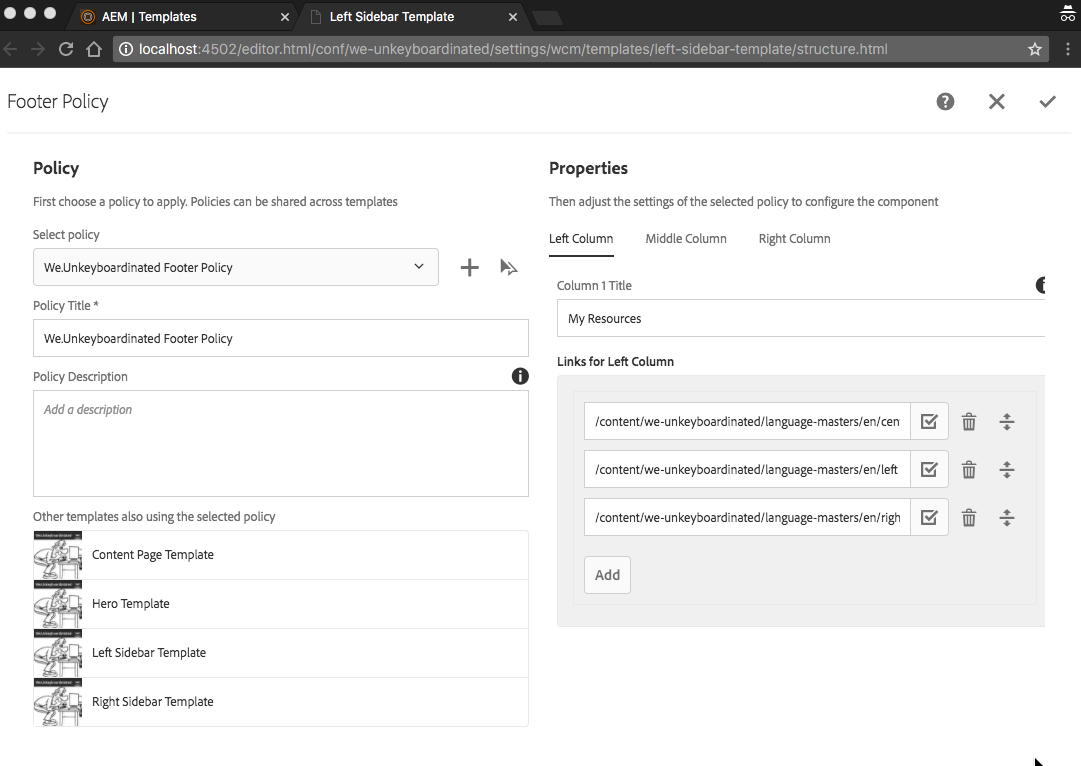Click the Add link button
Image resolution: width=1081 pixels, height=766 pixels.
point(607,575)
